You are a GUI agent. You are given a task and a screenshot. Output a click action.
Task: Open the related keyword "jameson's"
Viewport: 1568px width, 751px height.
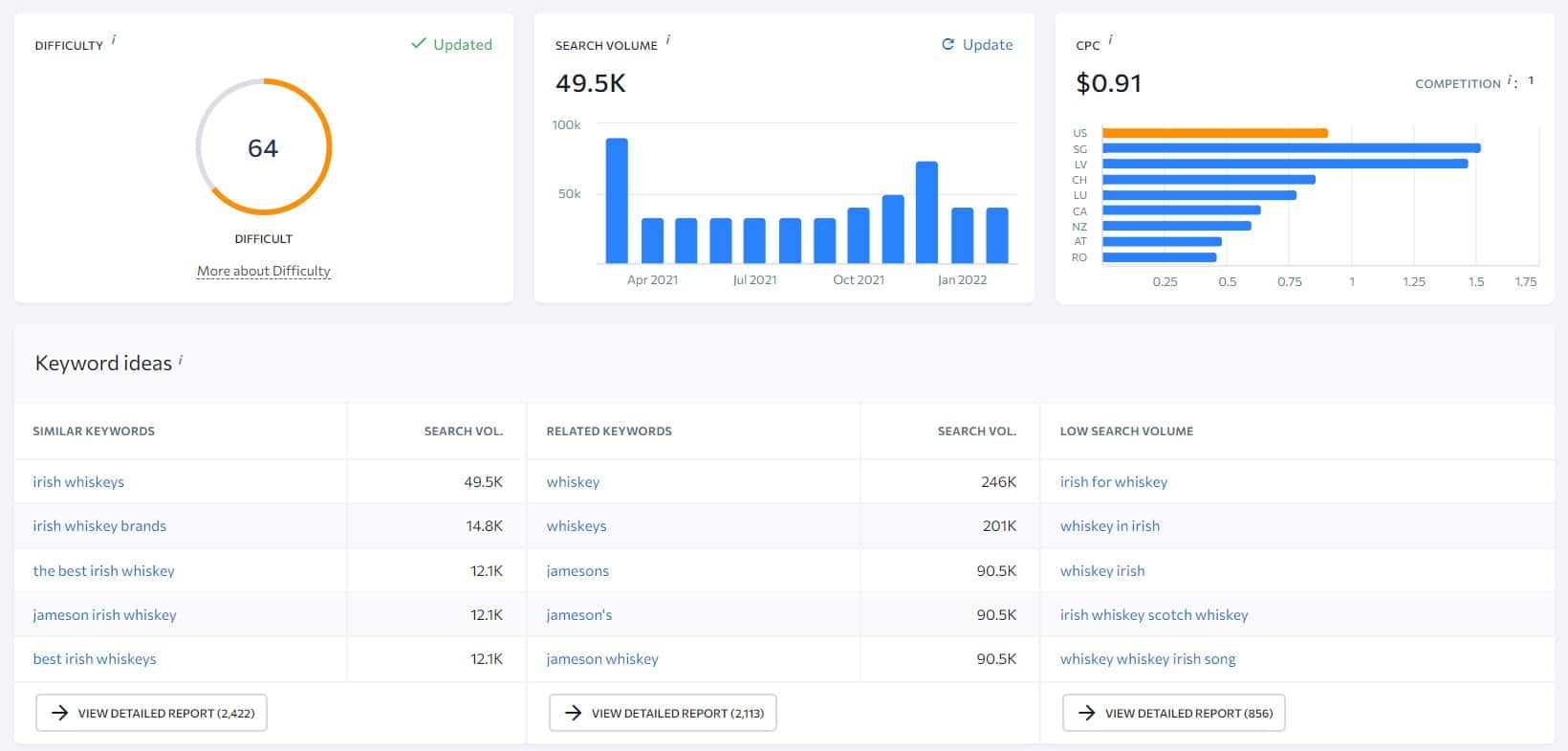click(x=579, y=614)
